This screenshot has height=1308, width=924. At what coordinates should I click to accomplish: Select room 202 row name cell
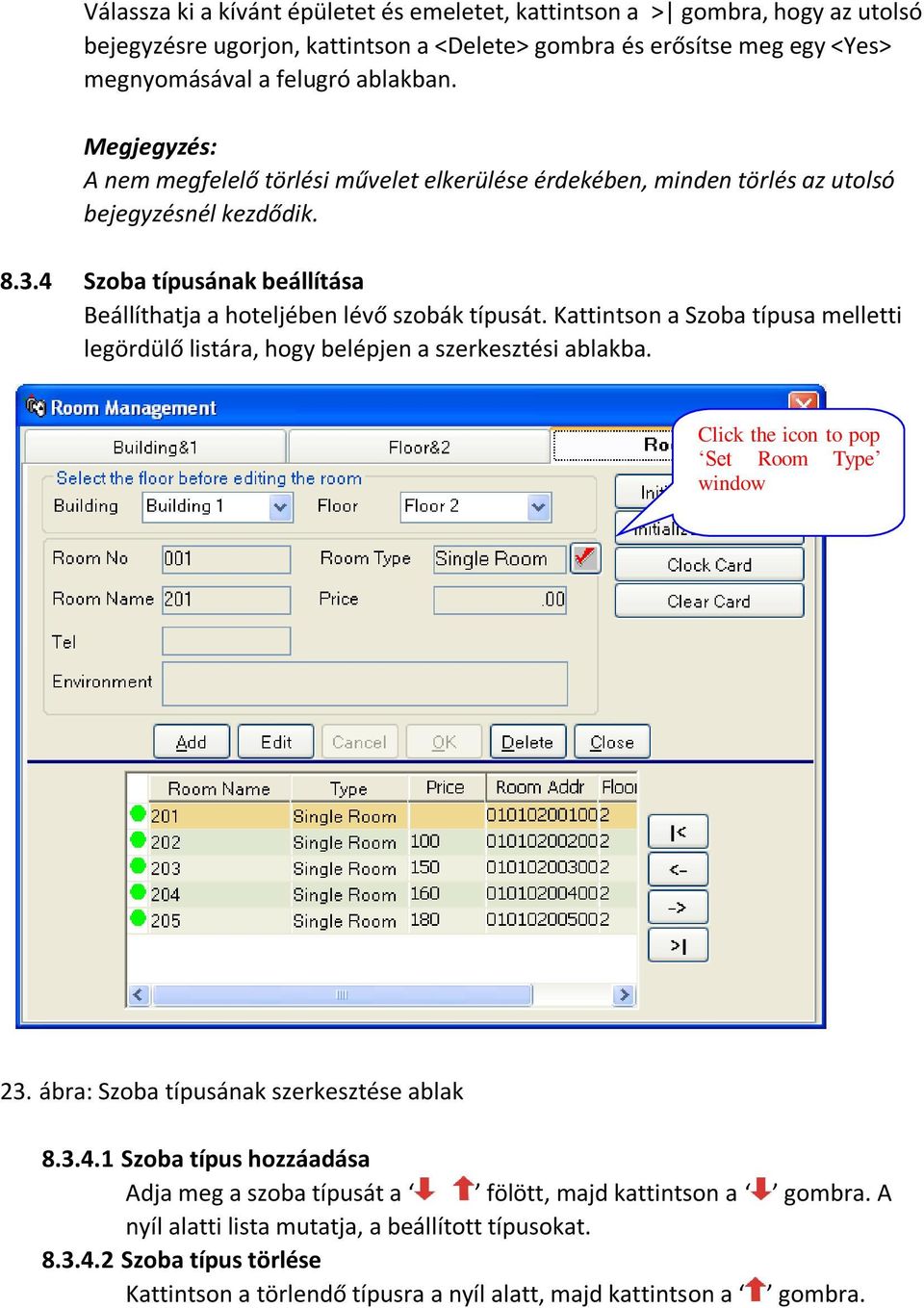[218, 841]
